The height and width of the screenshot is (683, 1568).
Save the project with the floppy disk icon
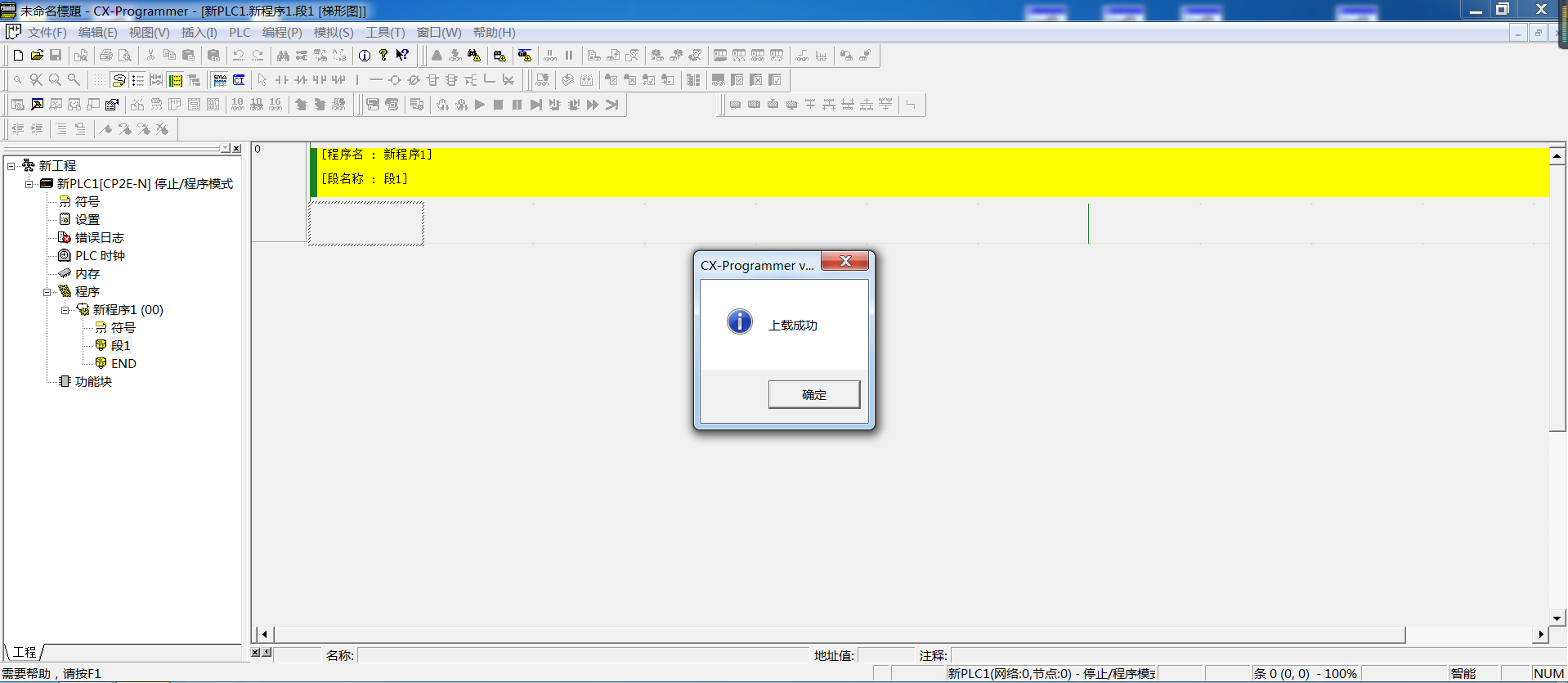point(56,56)
